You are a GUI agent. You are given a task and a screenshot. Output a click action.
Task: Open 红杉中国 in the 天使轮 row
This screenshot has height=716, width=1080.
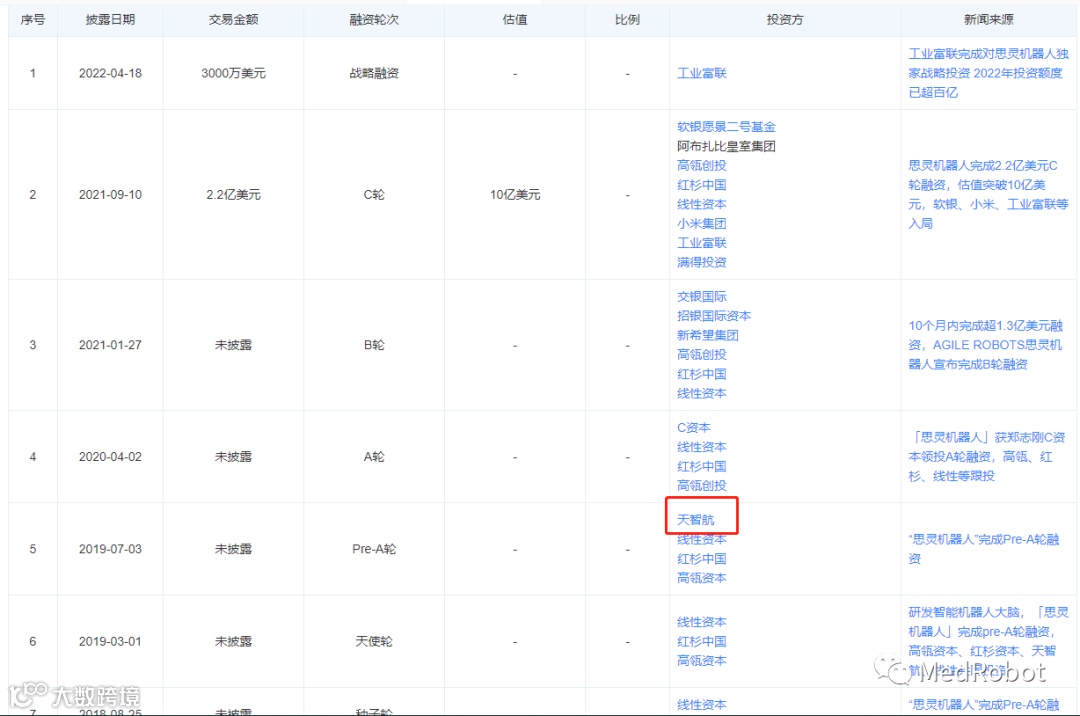pos(701,641)
